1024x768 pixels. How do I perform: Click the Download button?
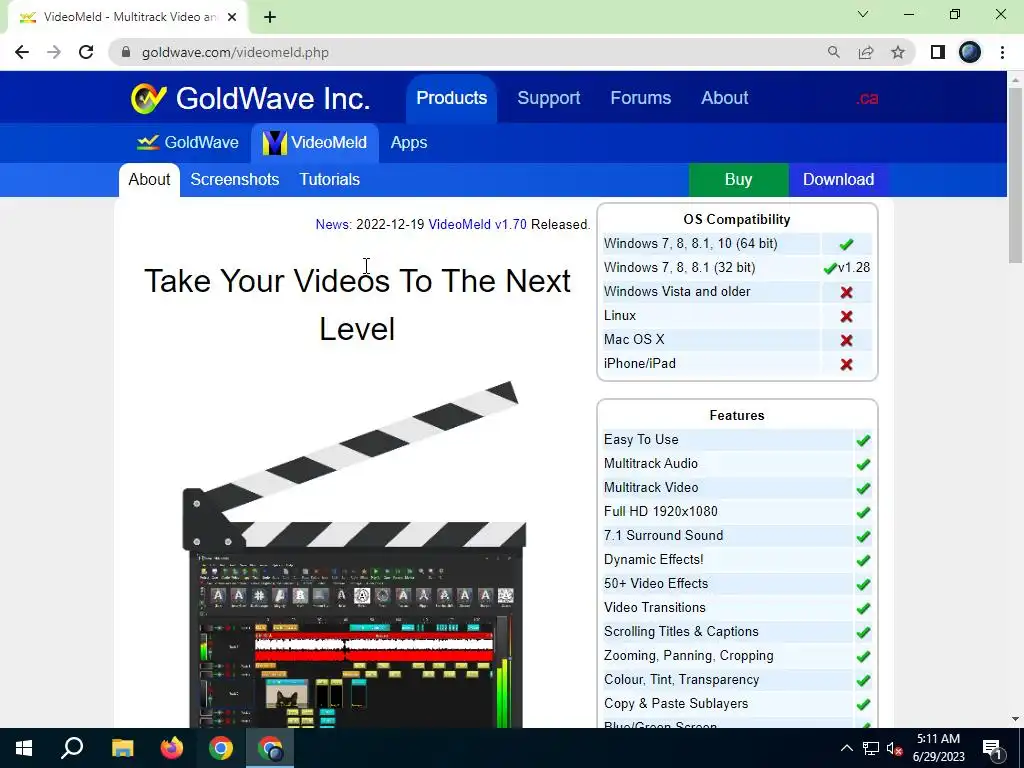click(839, 180)
